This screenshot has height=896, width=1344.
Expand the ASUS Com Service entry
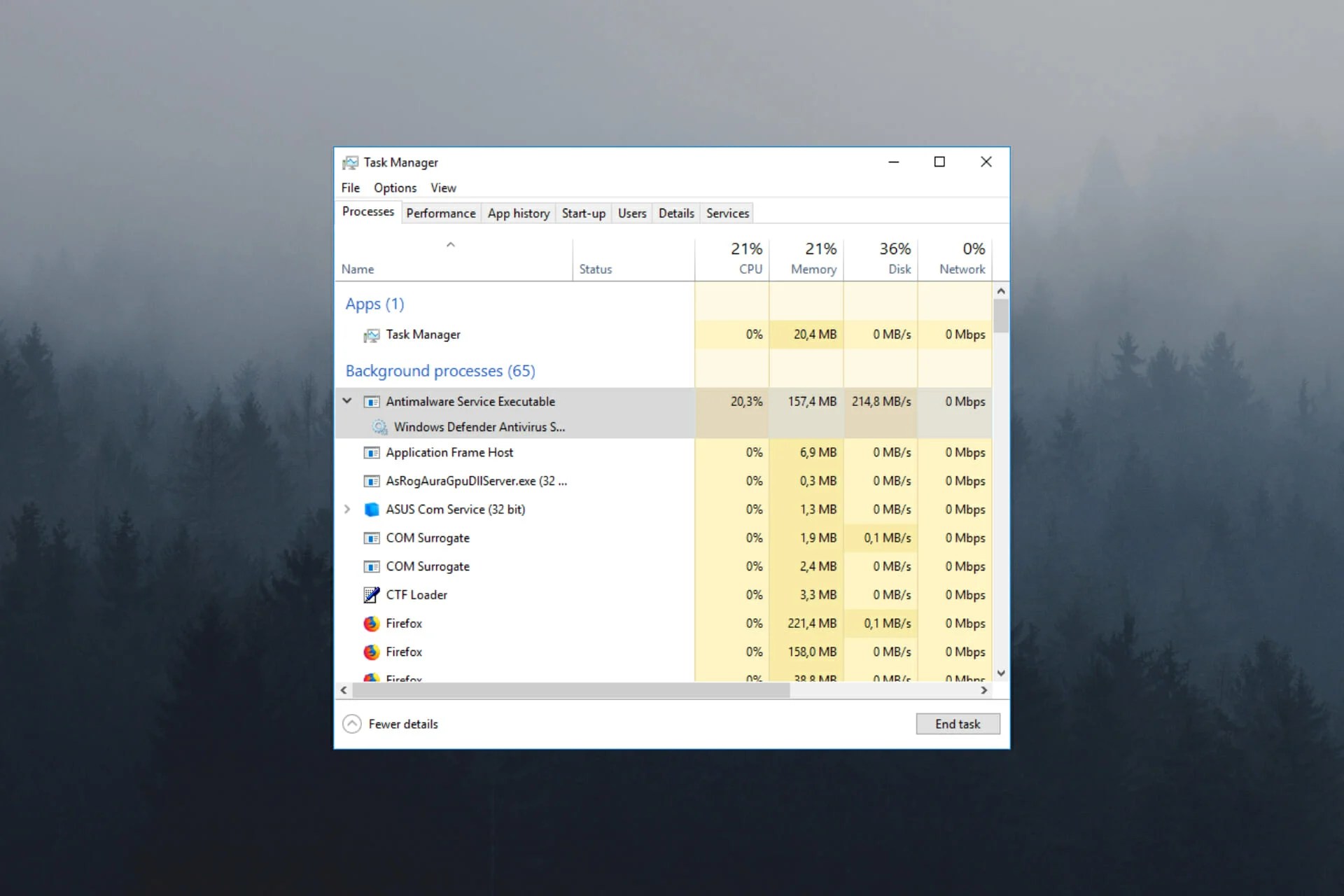click(347, 509)
